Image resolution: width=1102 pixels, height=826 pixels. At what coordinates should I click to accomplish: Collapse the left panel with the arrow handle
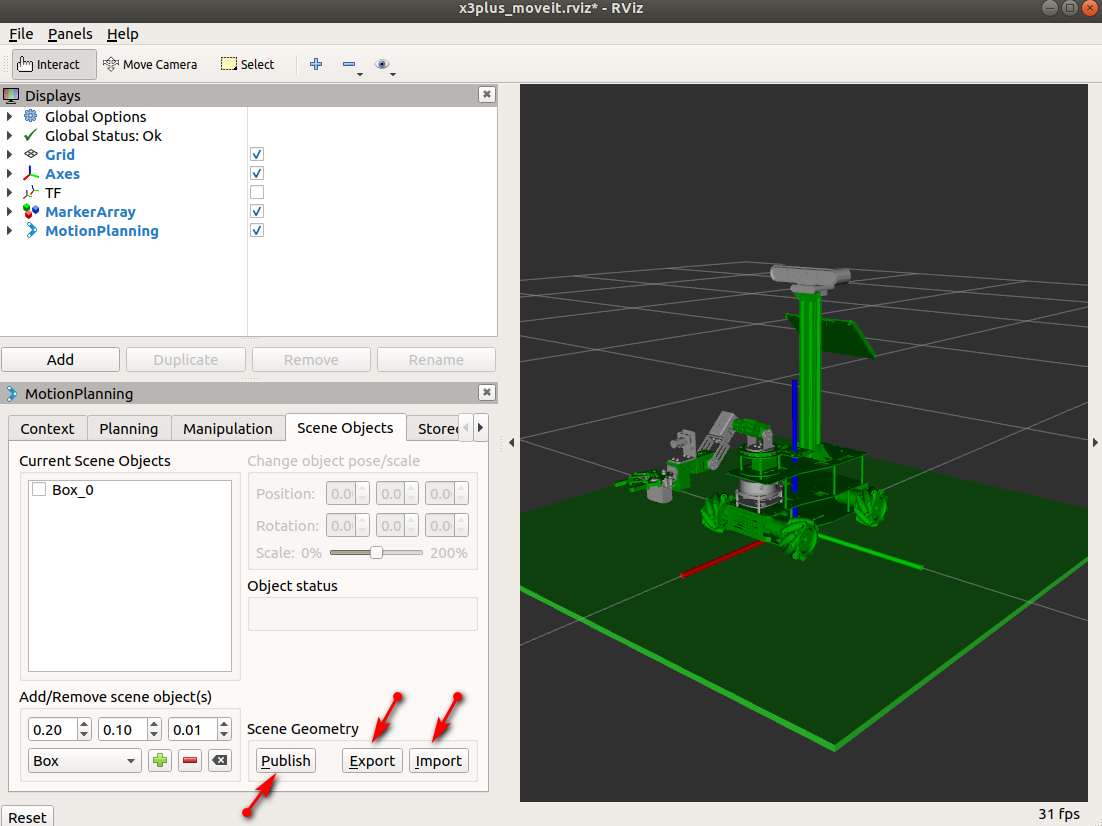pyautogui.click(x=512, y=442)
